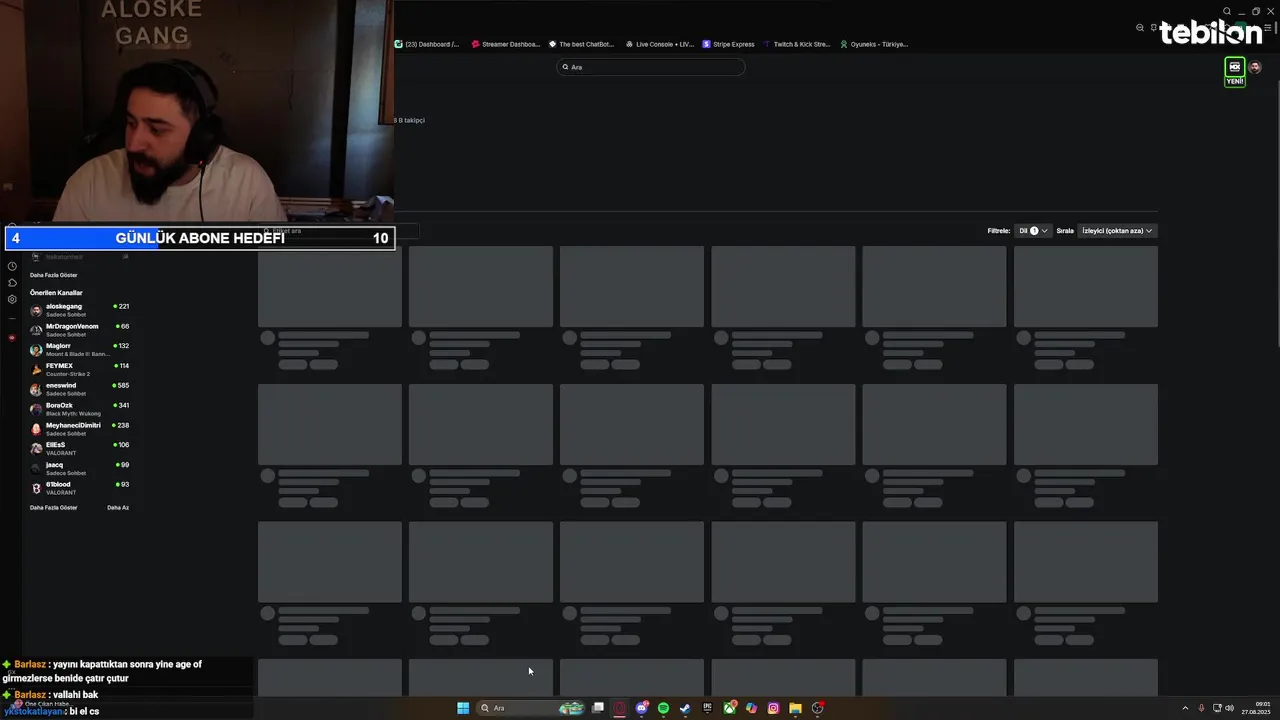Open jaacq recommended channel
This screenshot has width=1280, height=720.
(x=80, y=468)
